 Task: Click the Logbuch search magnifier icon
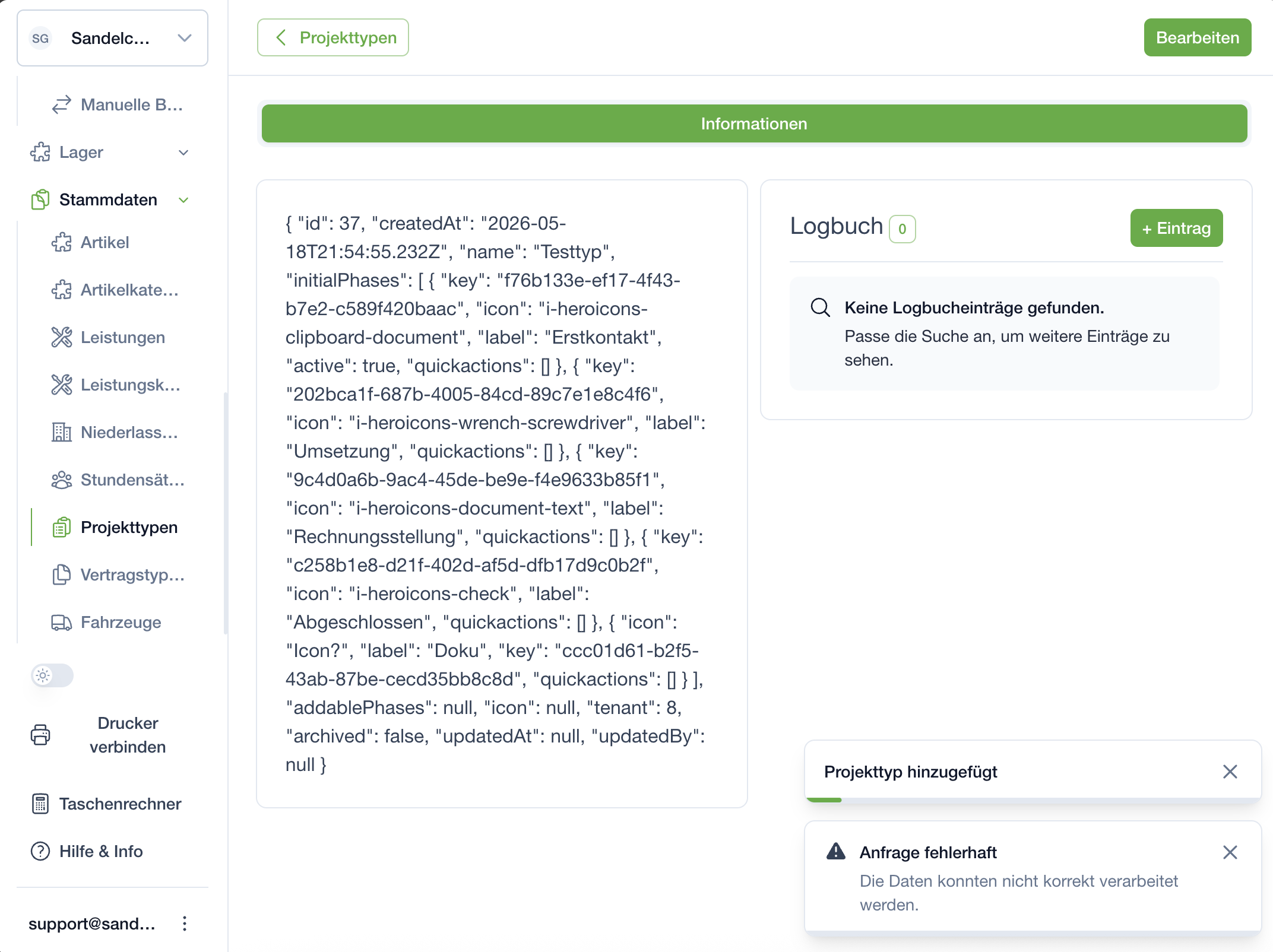click(x=821, y=307)
